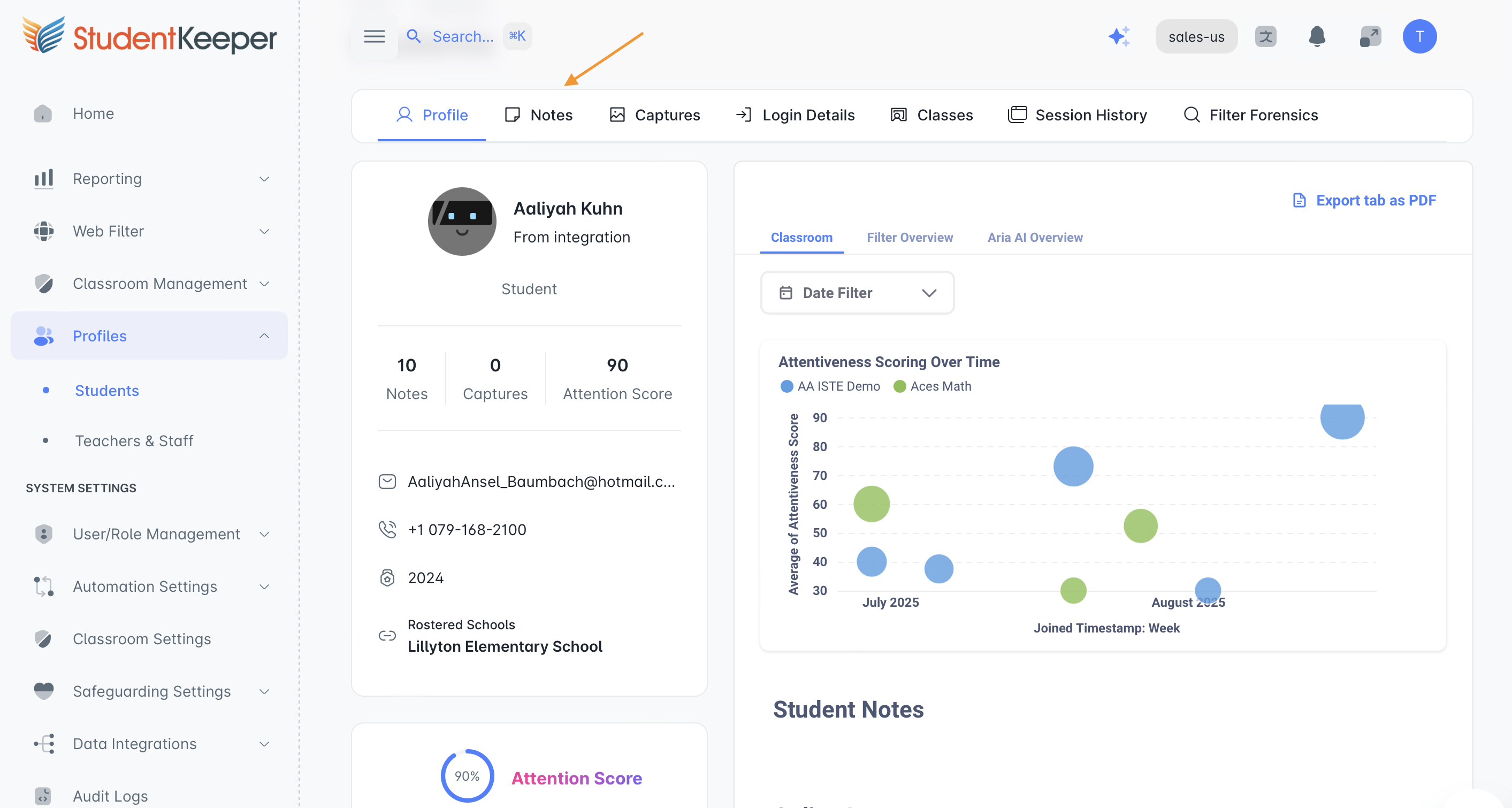Viewport: 1512px width, 808px height.
Task: Click the Rostered Schools link icon
Action: point(387,635)
